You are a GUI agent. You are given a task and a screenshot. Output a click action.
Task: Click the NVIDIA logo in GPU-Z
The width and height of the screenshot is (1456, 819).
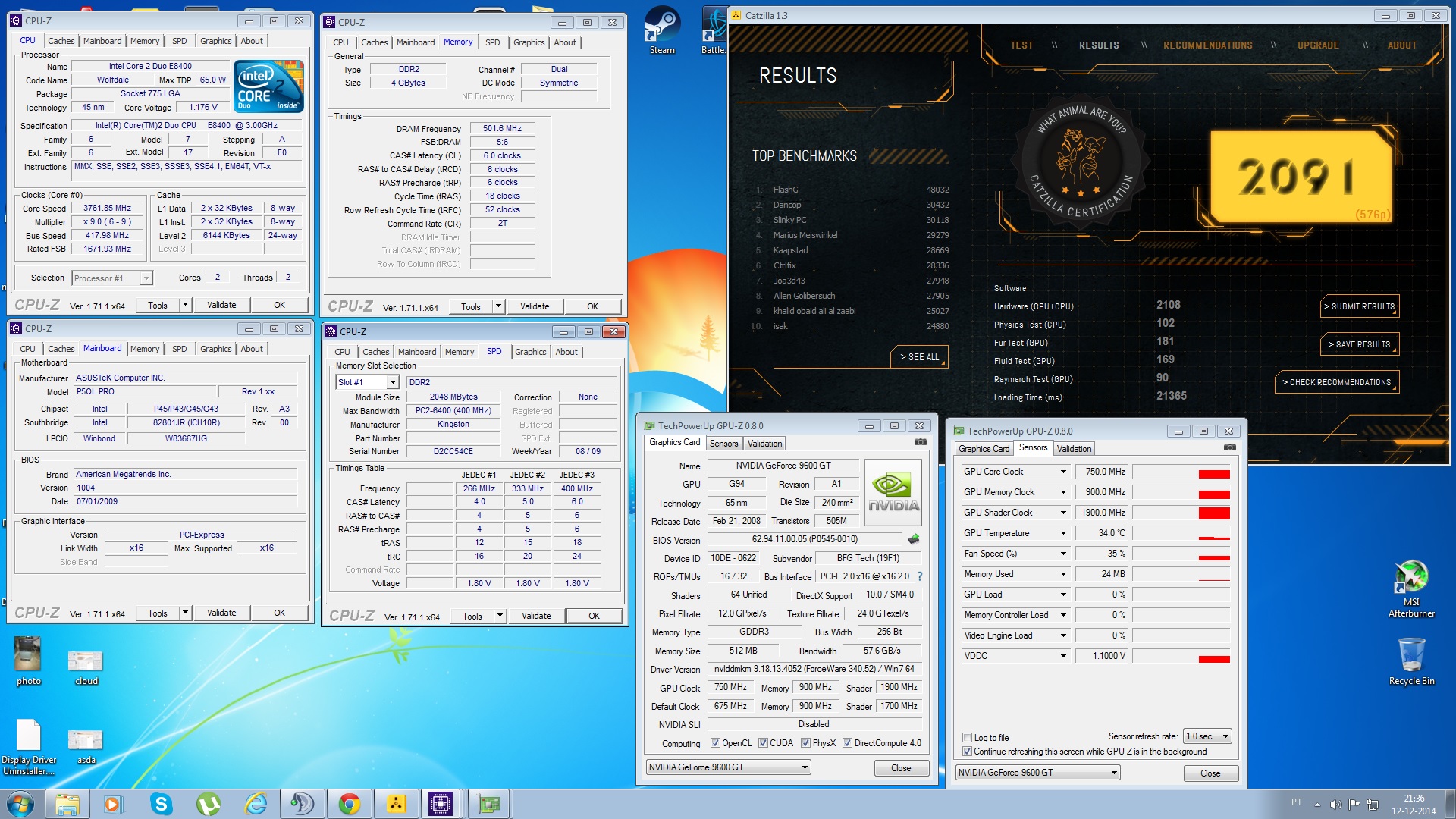[x=893, y=492]
